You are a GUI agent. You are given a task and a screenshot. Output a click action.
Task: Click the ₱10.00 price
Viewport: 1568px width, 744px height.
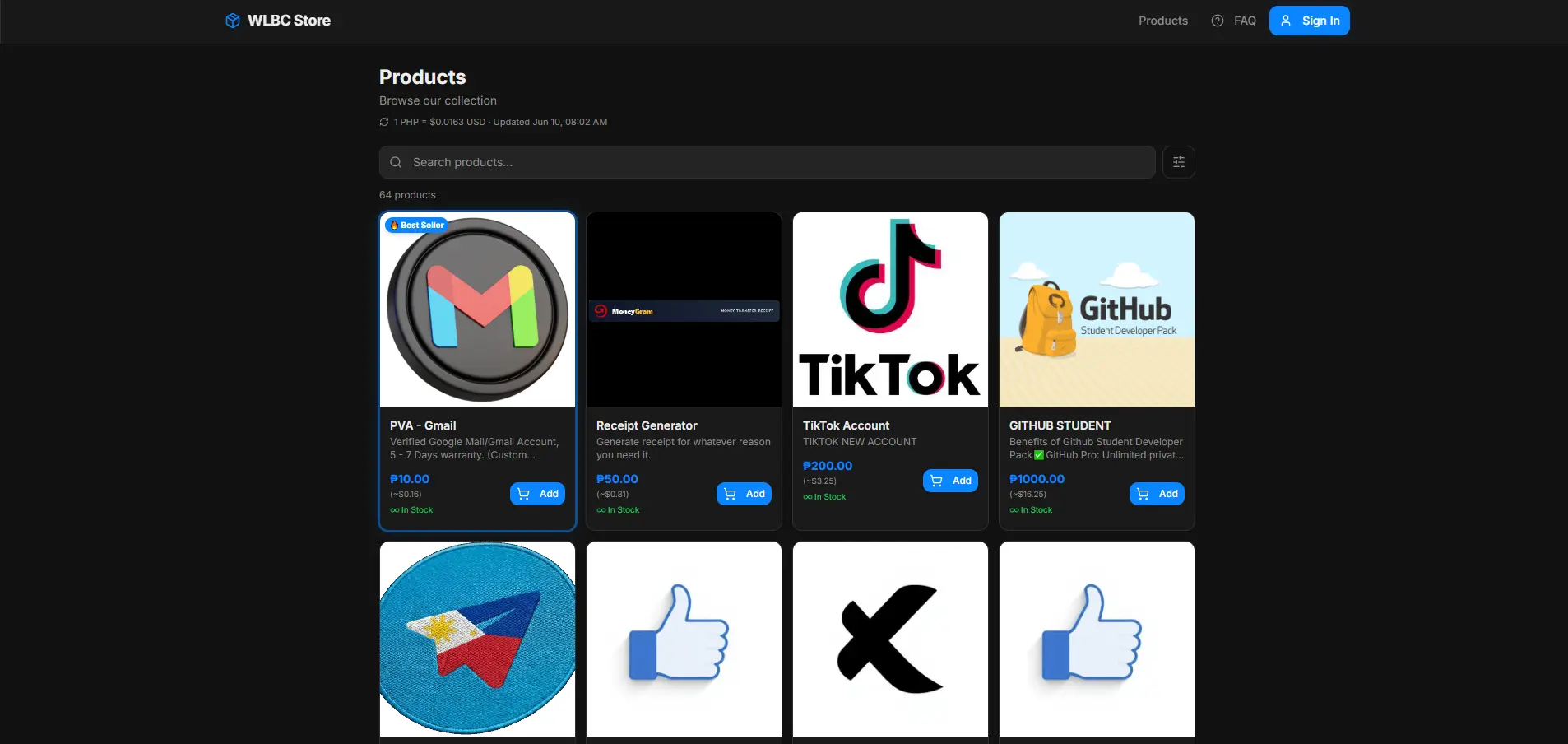[410, 479]
